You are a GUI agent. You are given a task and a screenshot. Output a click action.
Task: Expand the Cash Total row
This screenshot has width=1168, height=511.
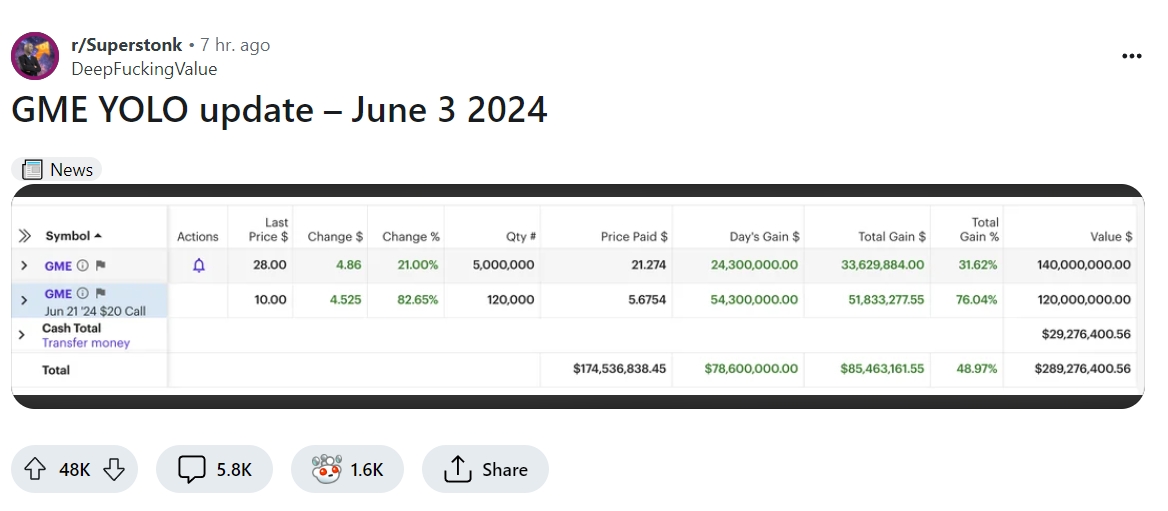point(22,335)
